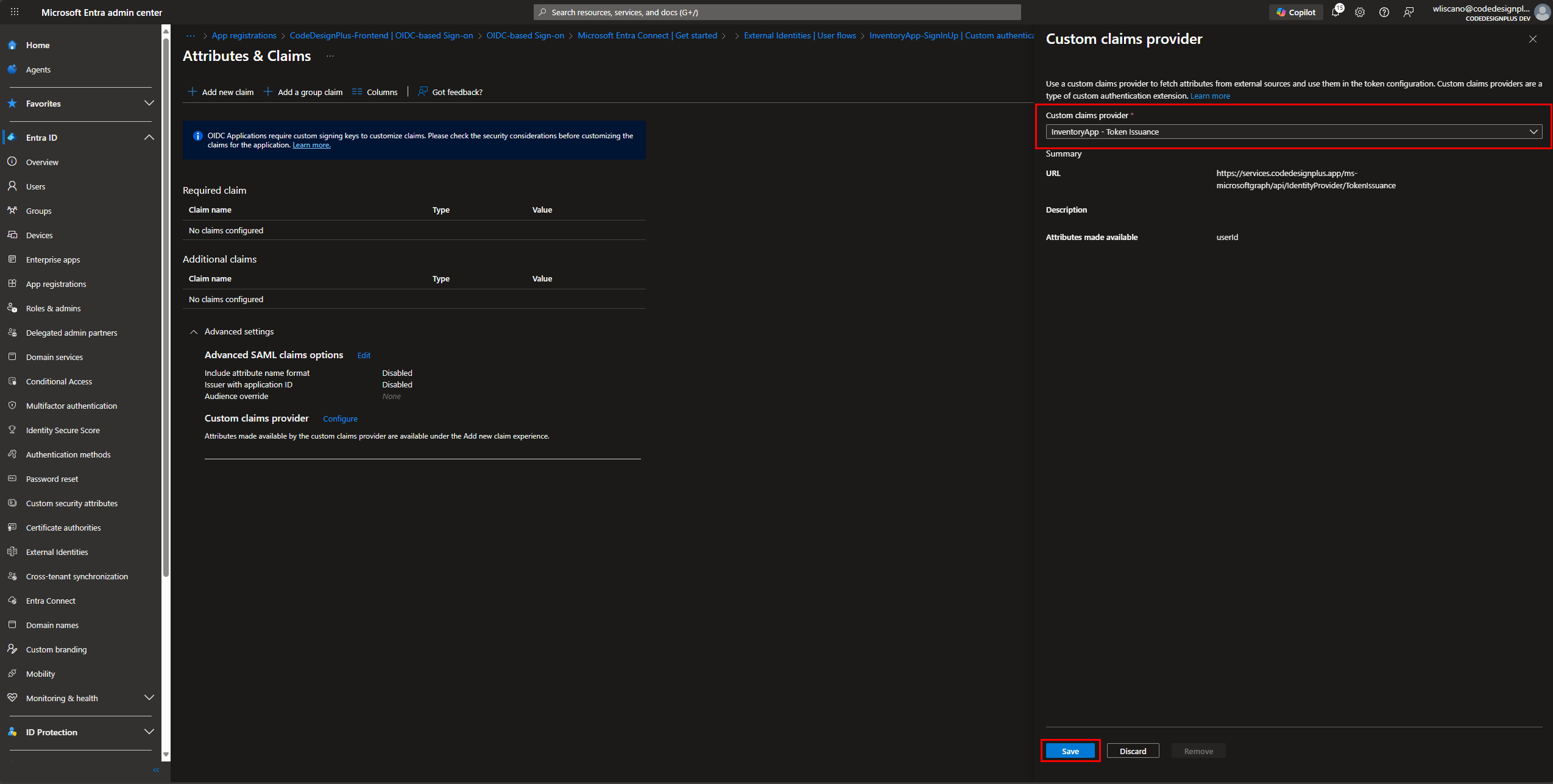This screenshot has height=784, width=1553.
Task: Click Add a group claim
Action: 303,92
